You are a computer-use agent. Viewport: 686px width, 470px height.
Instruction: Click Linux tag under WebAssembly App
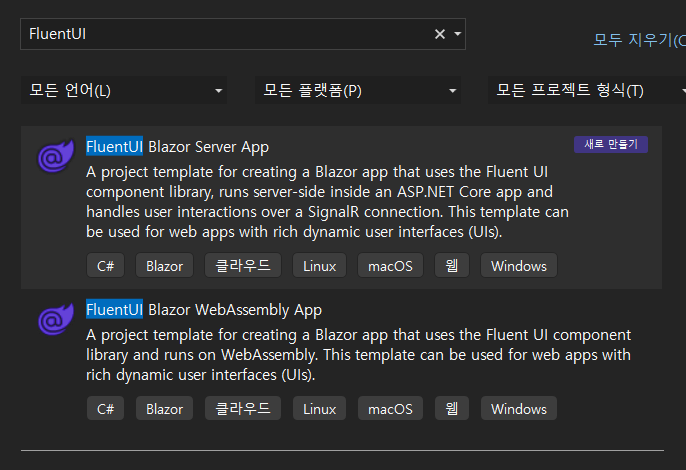click(319, 409)
